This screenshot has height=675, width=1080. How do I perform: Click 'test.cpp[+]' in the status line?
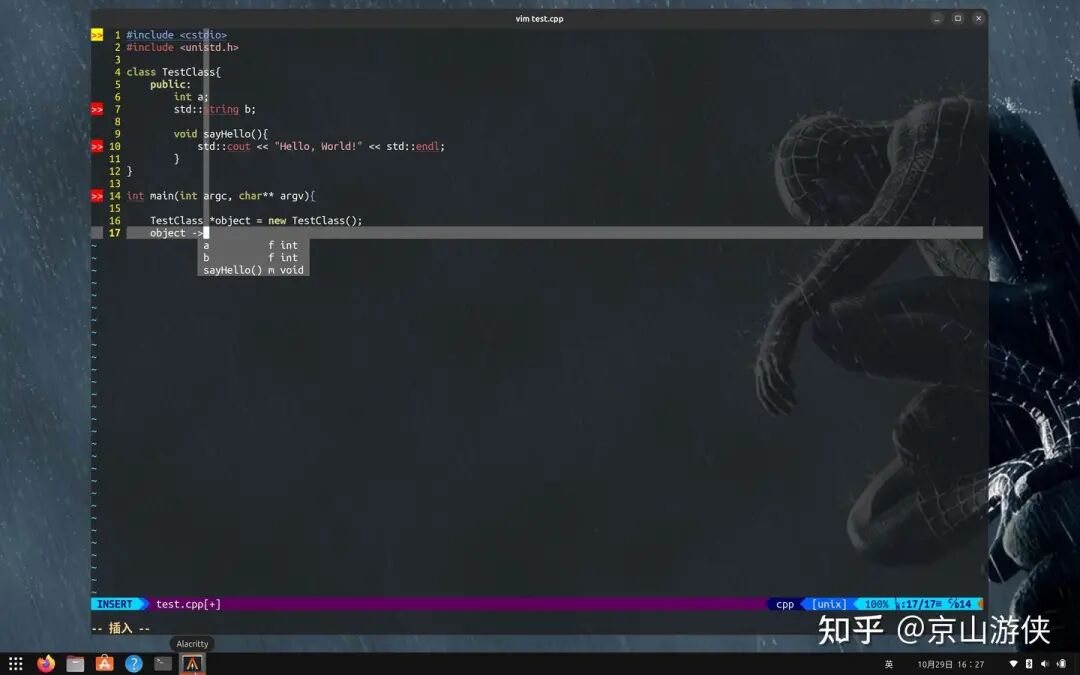pos(188,604)
